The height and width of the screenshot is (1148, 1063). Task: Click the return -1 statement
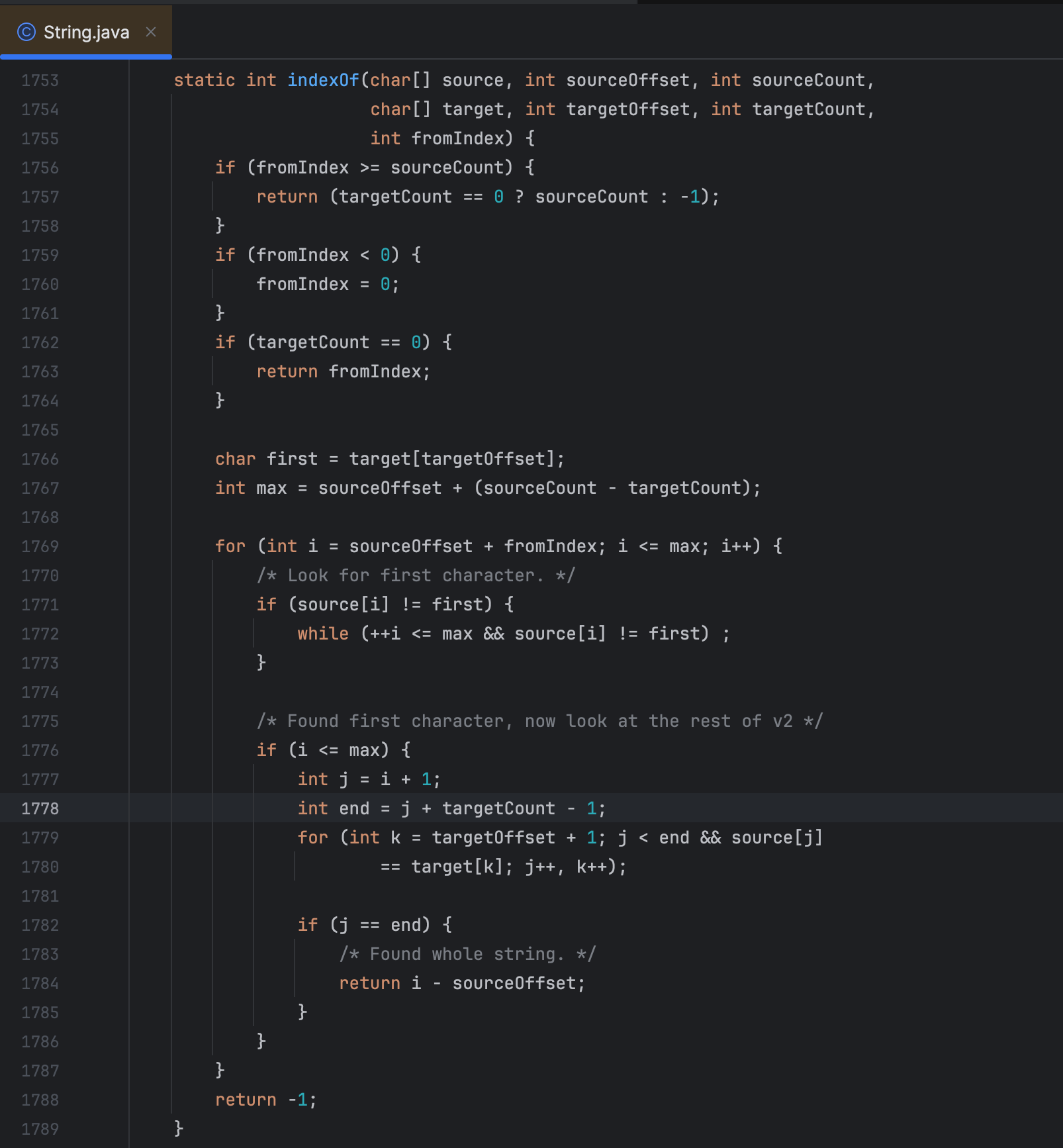265,1100
